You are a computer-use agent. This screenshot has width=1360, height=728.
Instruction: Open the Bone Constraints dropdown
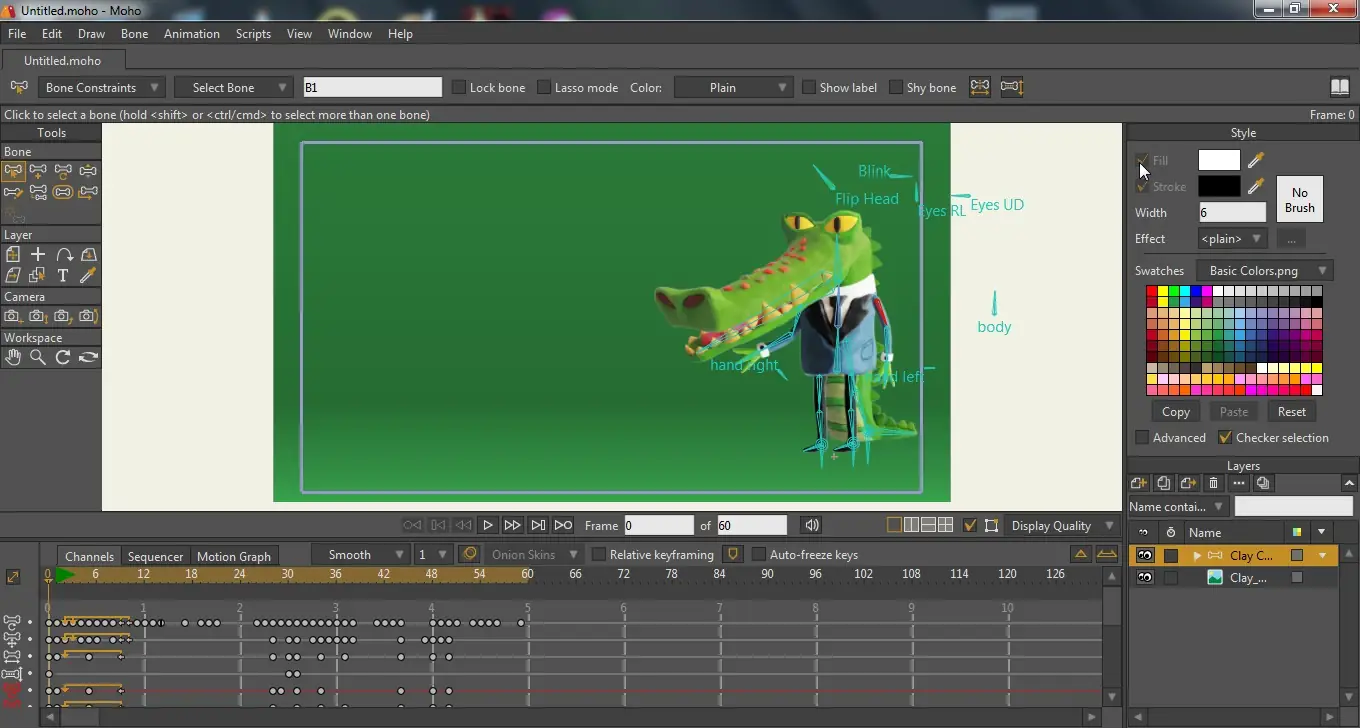100,88
